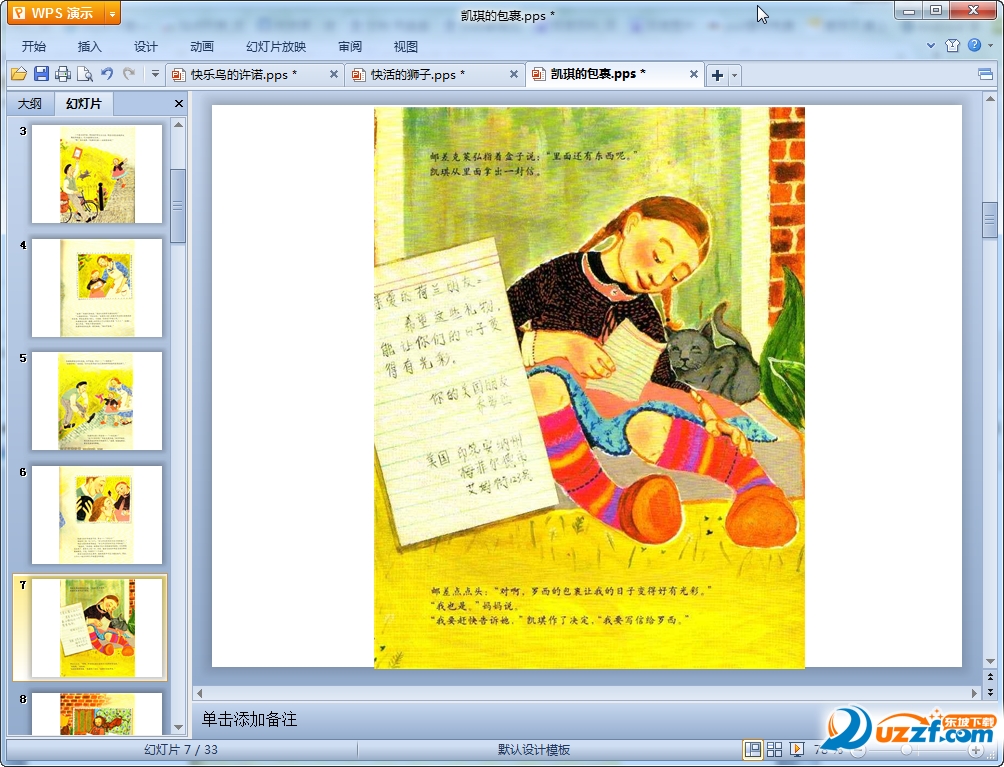Screen dimensions: 1004x767
Task: Click the zoom slider handle
Action: click(907, 750)
